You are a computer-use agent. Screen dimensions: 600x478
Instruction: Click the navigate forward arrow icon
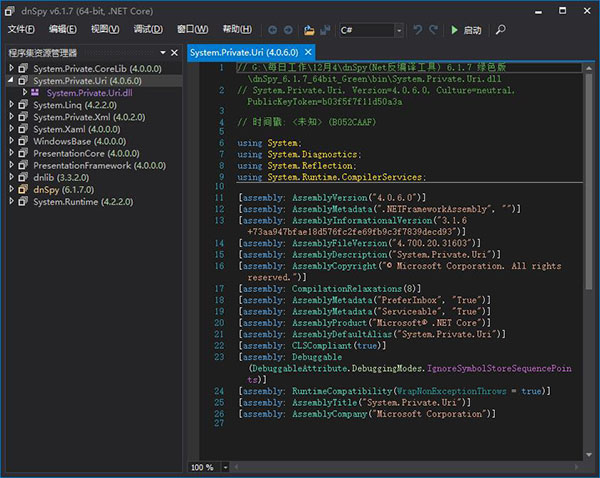coord(288,30)
